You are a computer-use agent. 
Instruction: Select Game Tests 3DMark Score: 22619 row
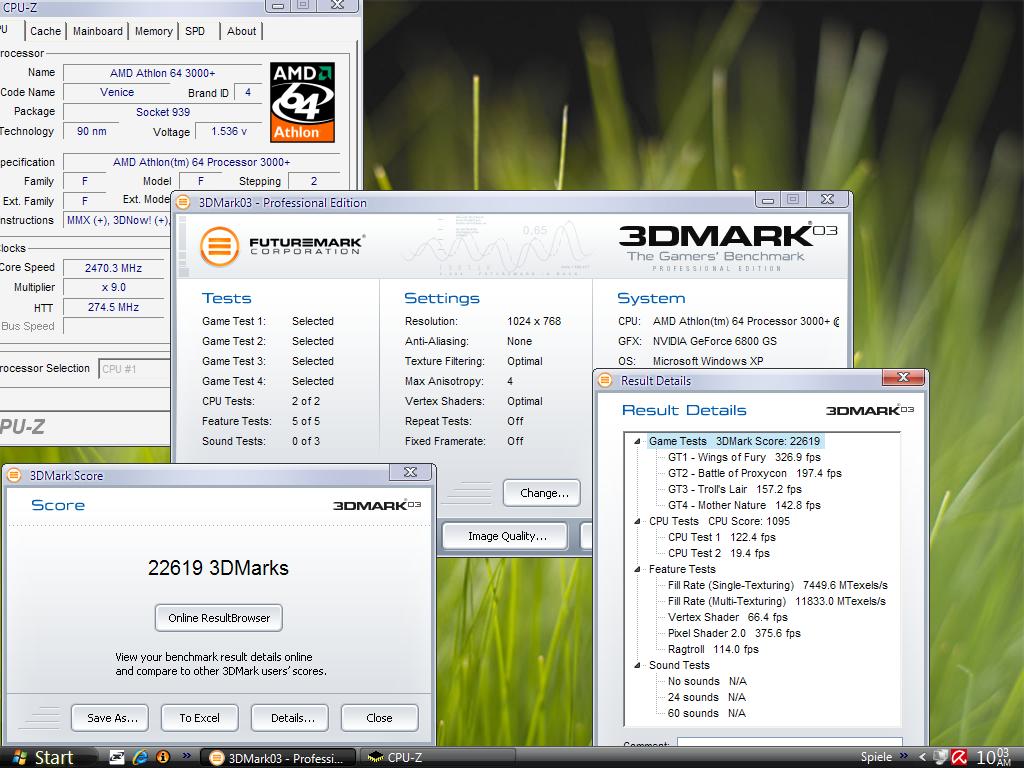tap(735, 441)
